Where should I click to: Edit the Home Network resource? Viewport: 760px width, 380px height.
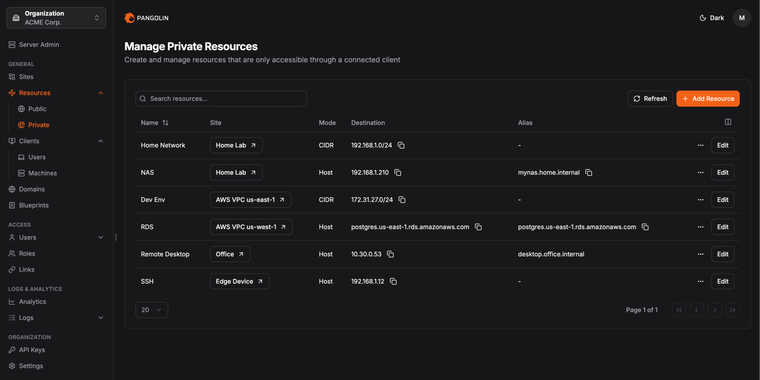723,145
